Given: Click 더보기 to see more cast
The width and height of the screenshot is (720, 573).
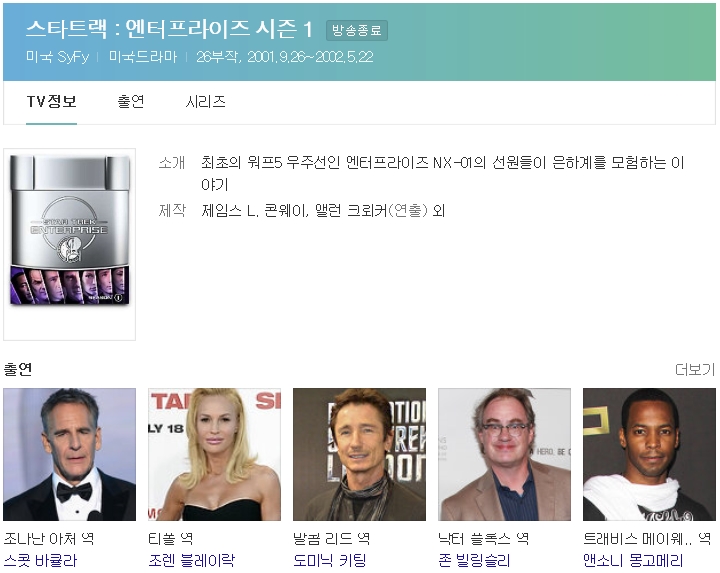Looking at the screenshot, I should coord(694,370).
